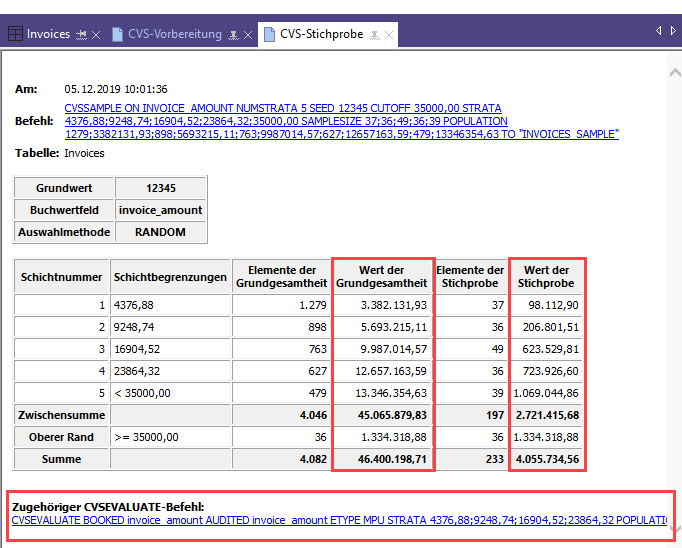Close the Invoices tab
Image resolution: width=682 pixels, height=548 pixels.
[x=96, y=35]
